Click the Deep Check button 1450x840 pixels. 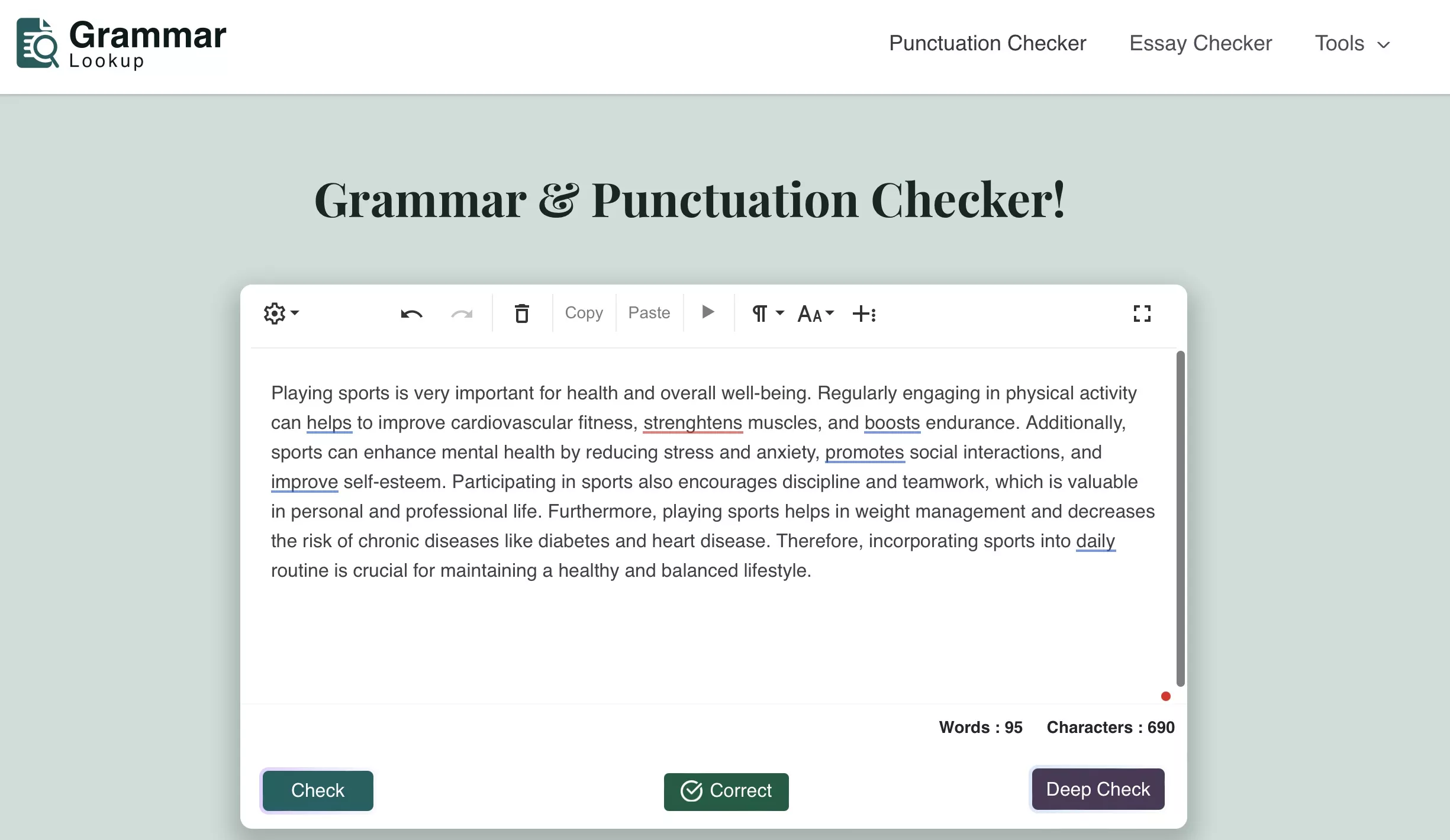pyautogui.click(x=1098, y=790)
